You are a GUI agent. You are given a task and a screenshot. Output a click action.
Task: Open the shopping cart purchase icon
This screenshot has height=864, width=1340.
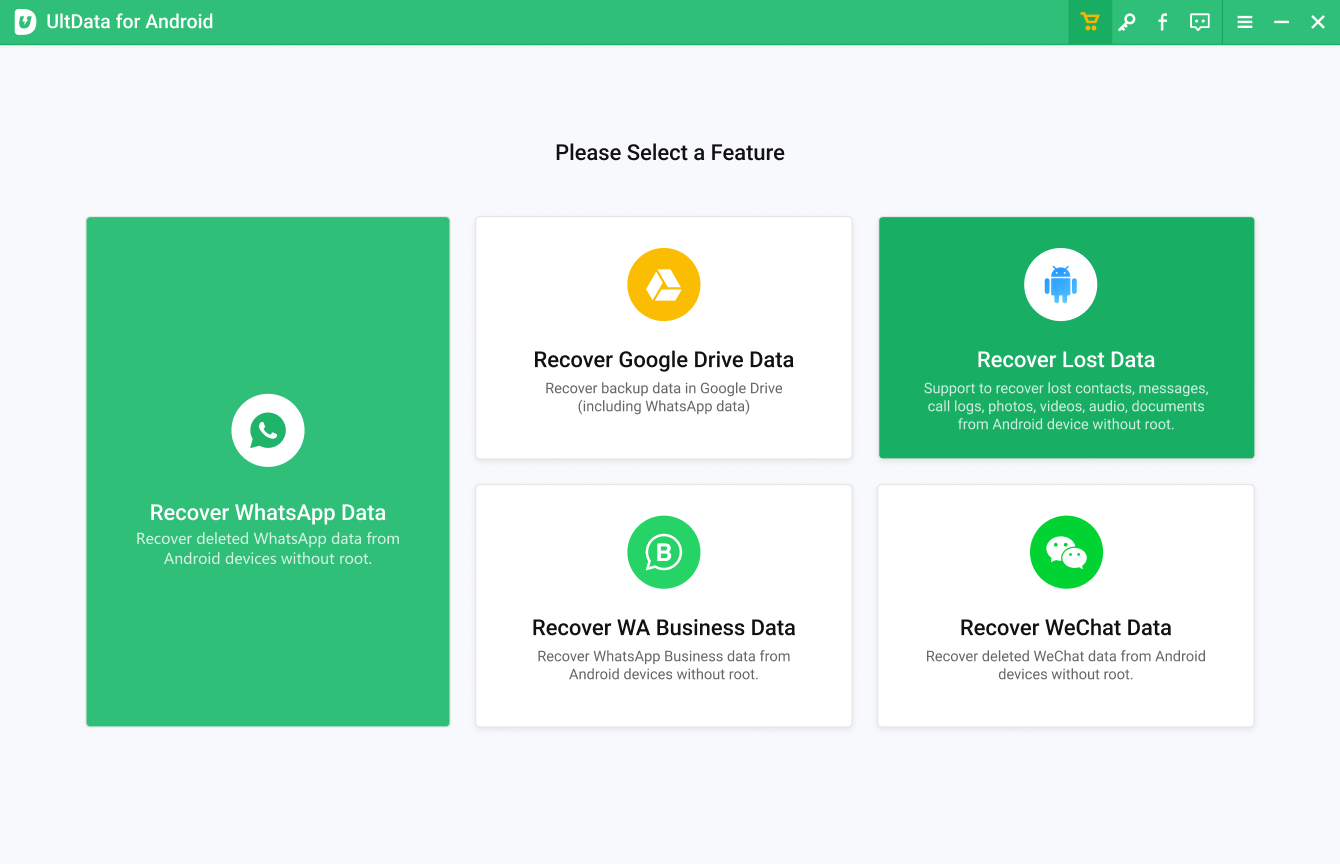pos(1090,22)
